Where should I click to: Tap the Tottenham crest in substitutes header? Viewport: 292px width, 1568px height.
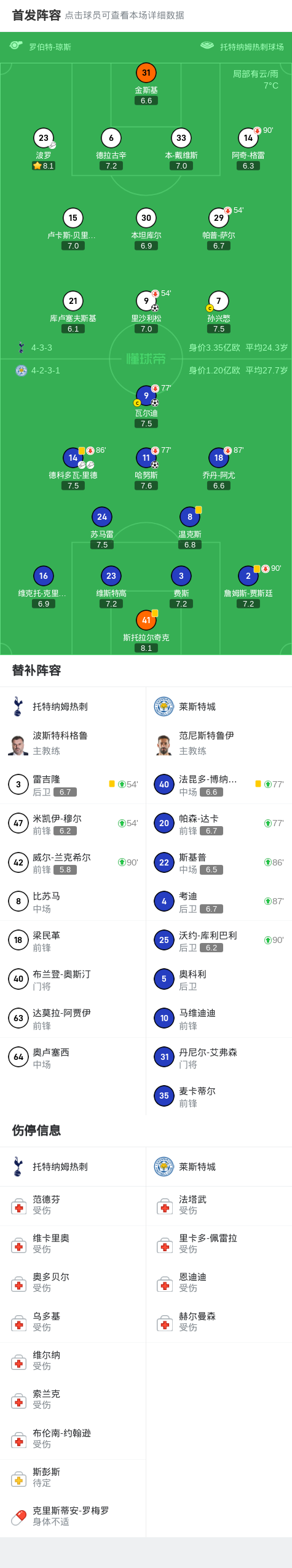pos(18,706)
